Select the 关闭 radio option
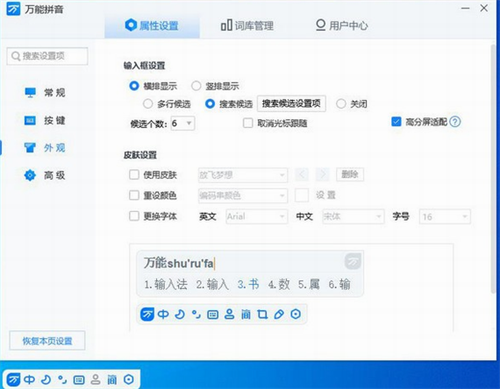Screen dimensions: 500x389 (341, 104)
